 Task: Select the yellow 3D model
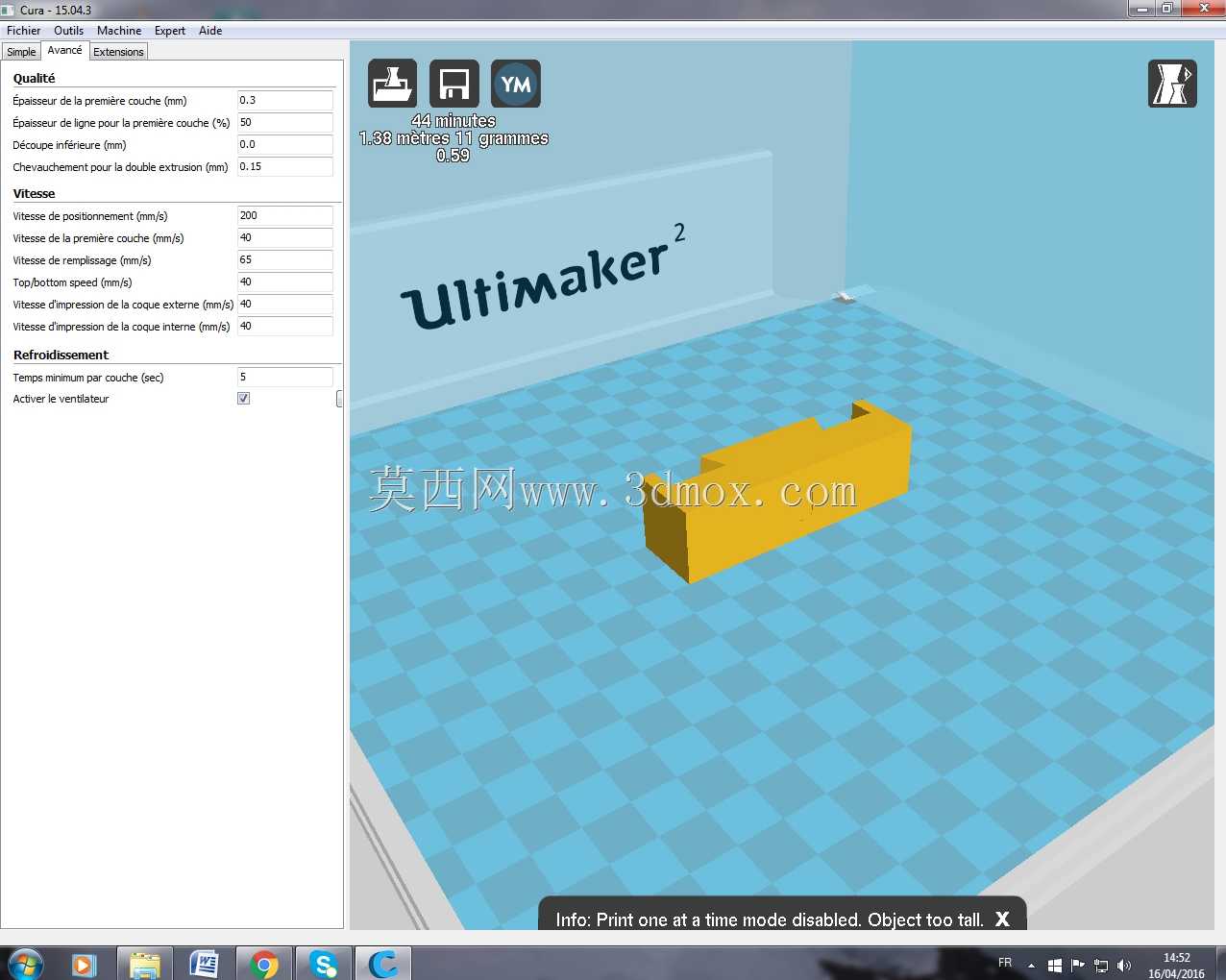pos(778,490)
